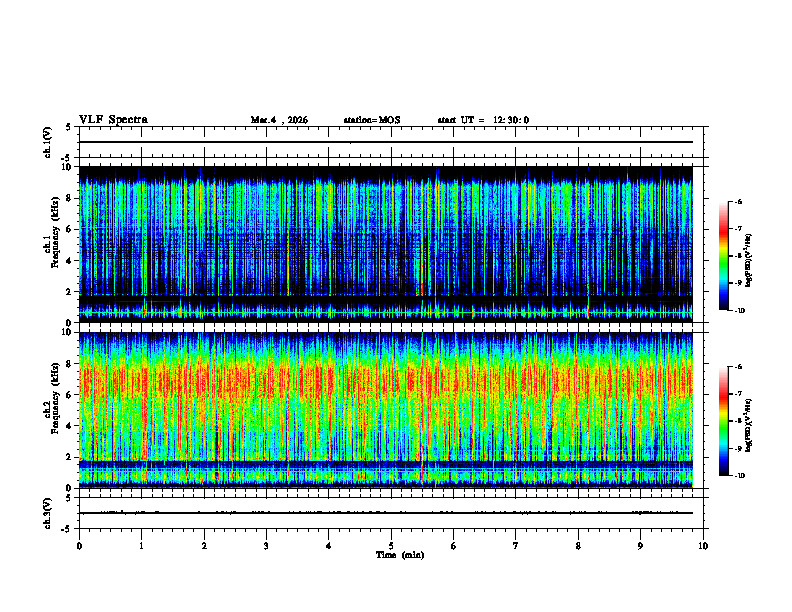The width and height of the screenshot is (792, 612).
Task: Click the ch.3 voltage trace line
Action: click(x=386, y=513)
